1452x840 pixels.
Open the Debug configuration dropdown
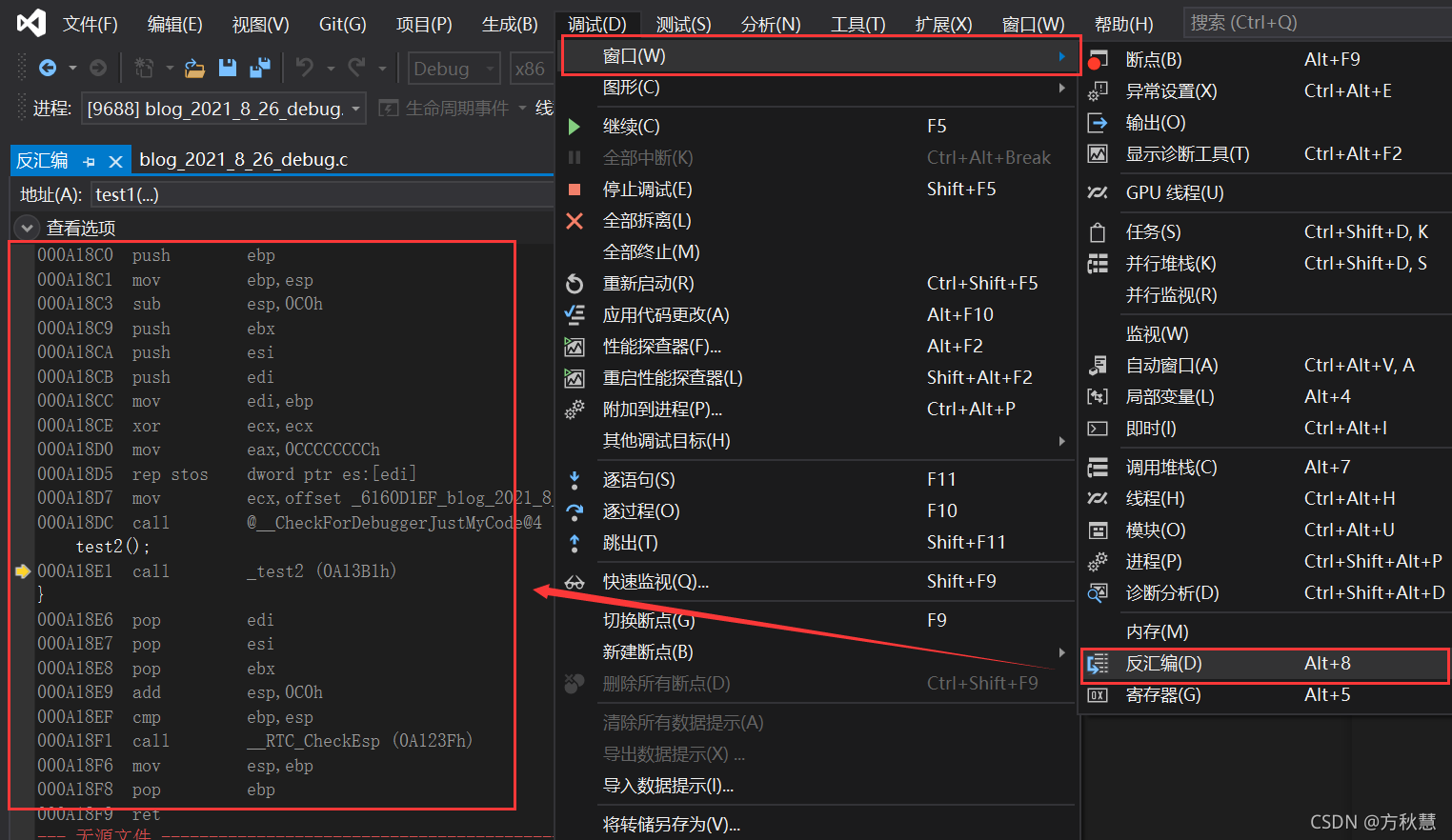[454, 69]
